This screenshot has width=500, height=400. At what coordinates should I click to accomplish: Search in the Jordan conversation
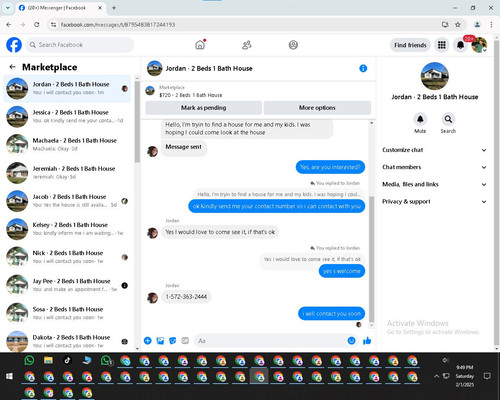point(448,119)
